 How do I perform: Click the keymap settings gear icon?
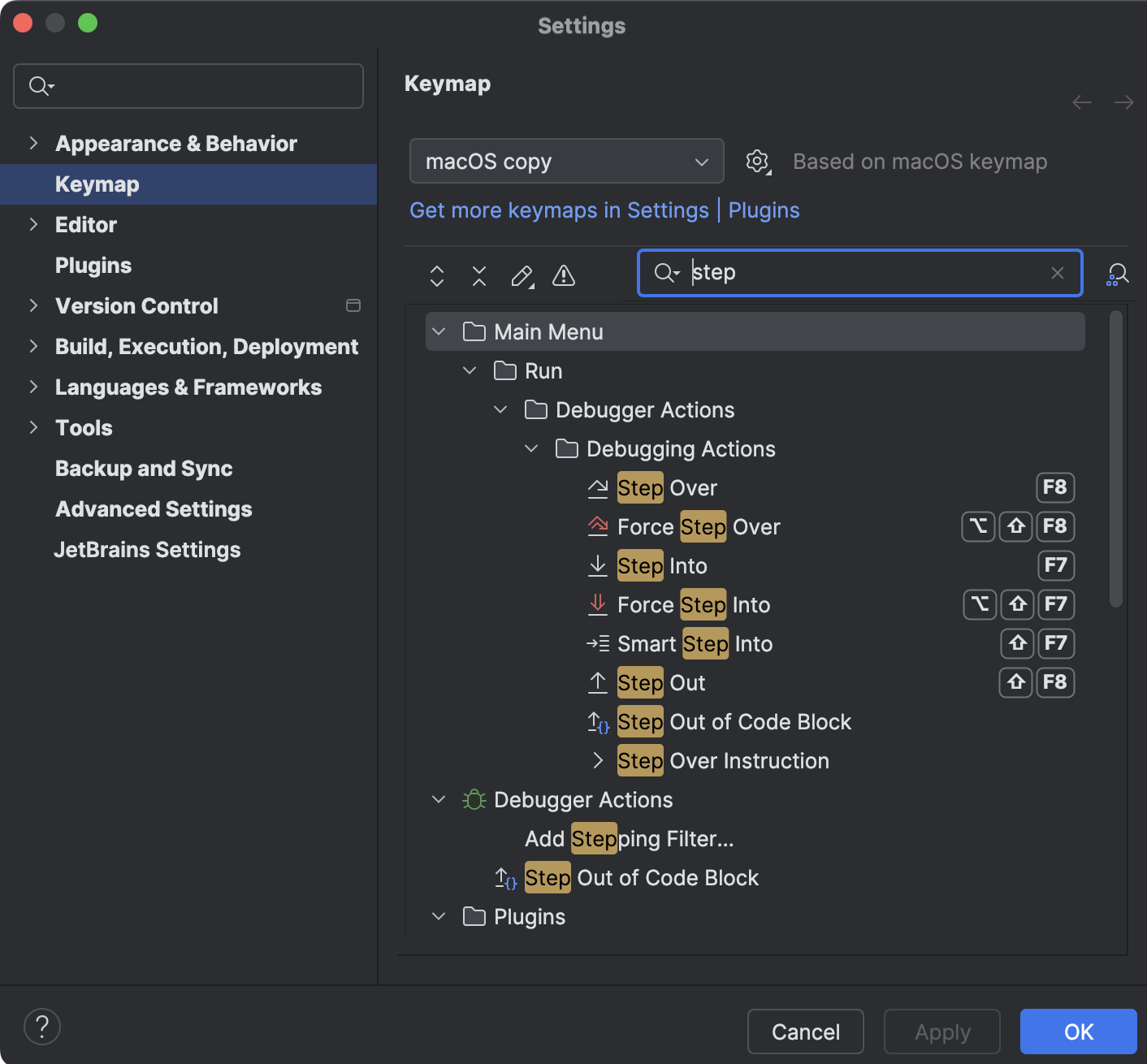757,161
